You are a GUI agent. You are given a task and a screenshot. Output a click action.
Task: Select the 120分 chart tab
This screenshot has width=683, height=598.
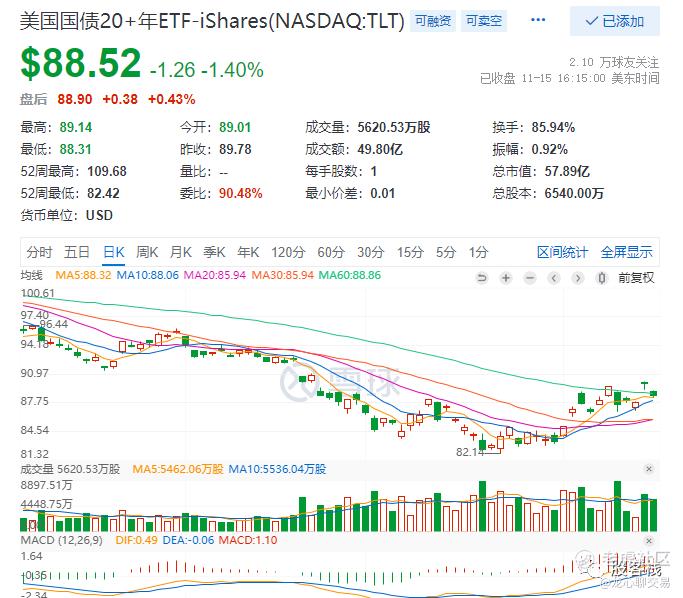[288, 252]
